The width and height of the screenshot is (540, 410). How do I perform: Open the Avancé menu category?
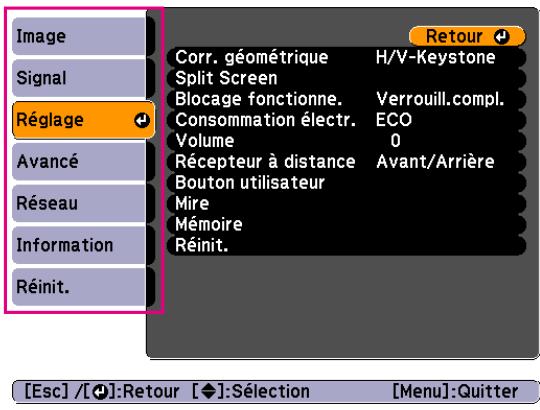[x=83, y=161]
